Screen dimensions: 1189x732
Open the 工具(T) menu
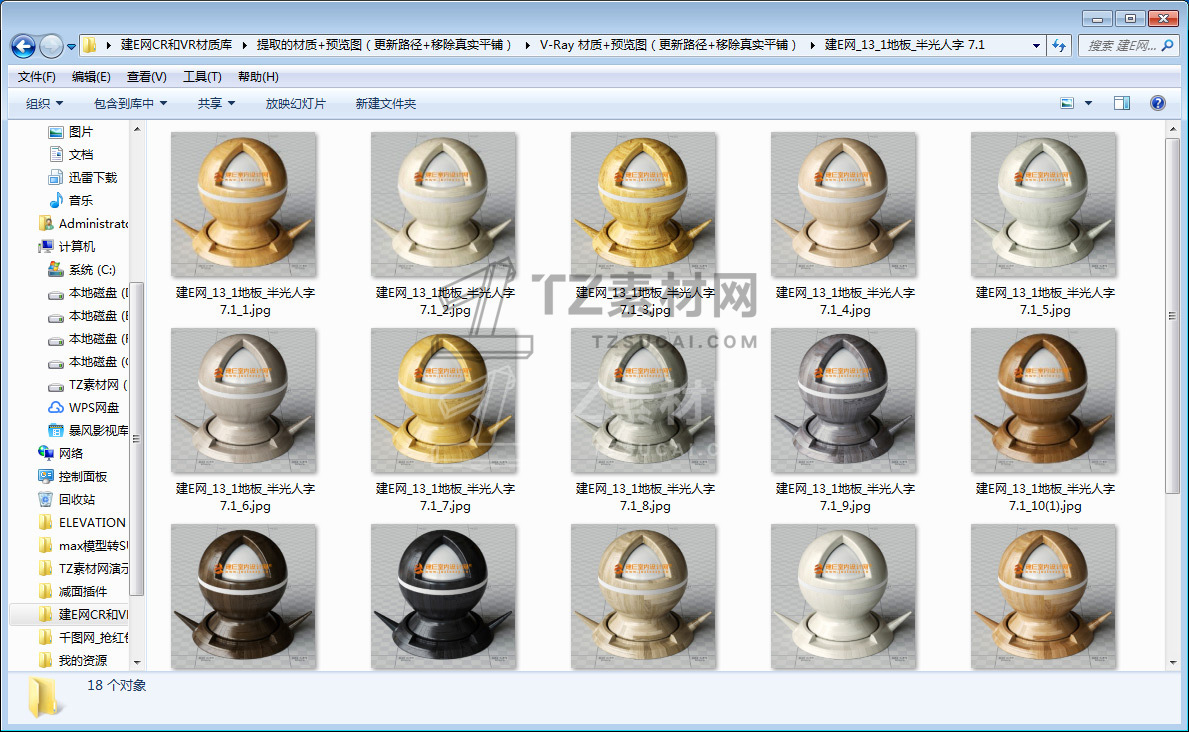tap(201, 77)
